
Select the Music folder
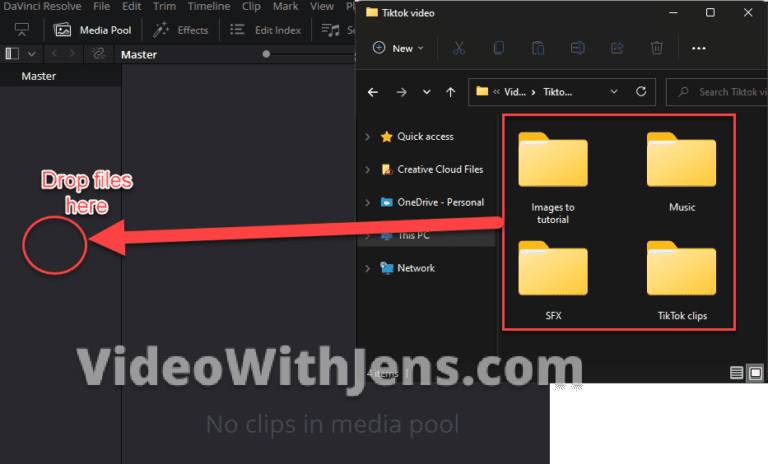pos(682,172)
